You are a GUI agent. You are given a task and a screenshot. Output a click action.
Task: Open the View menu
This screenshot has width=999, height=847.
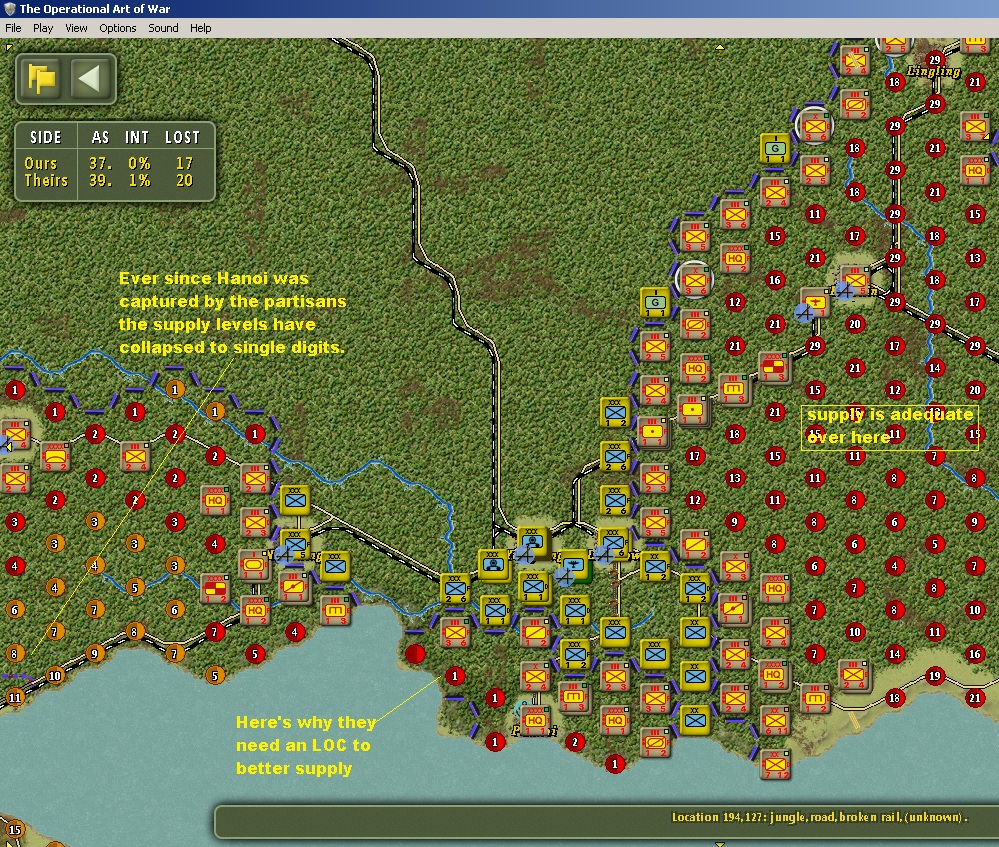click(x=76, y=28)
